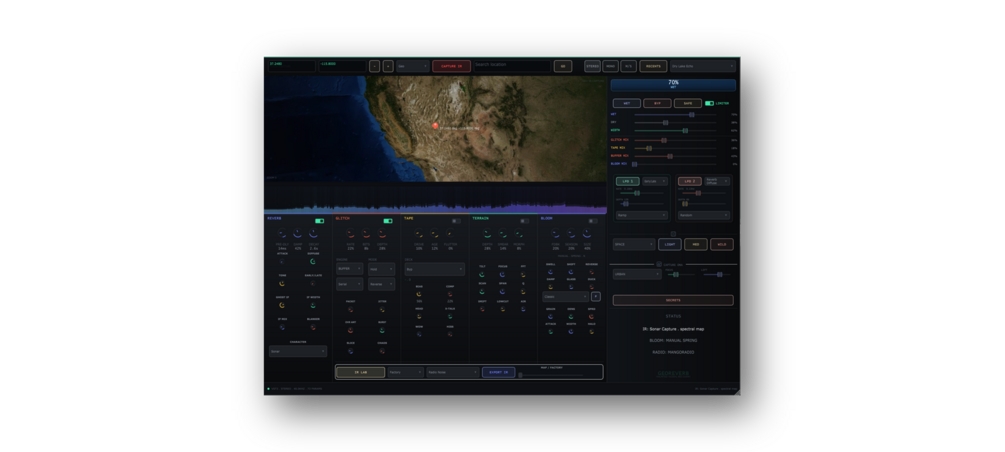Click the LFO 1 button
Screen dimensions: 1005x452
[627, 181]
